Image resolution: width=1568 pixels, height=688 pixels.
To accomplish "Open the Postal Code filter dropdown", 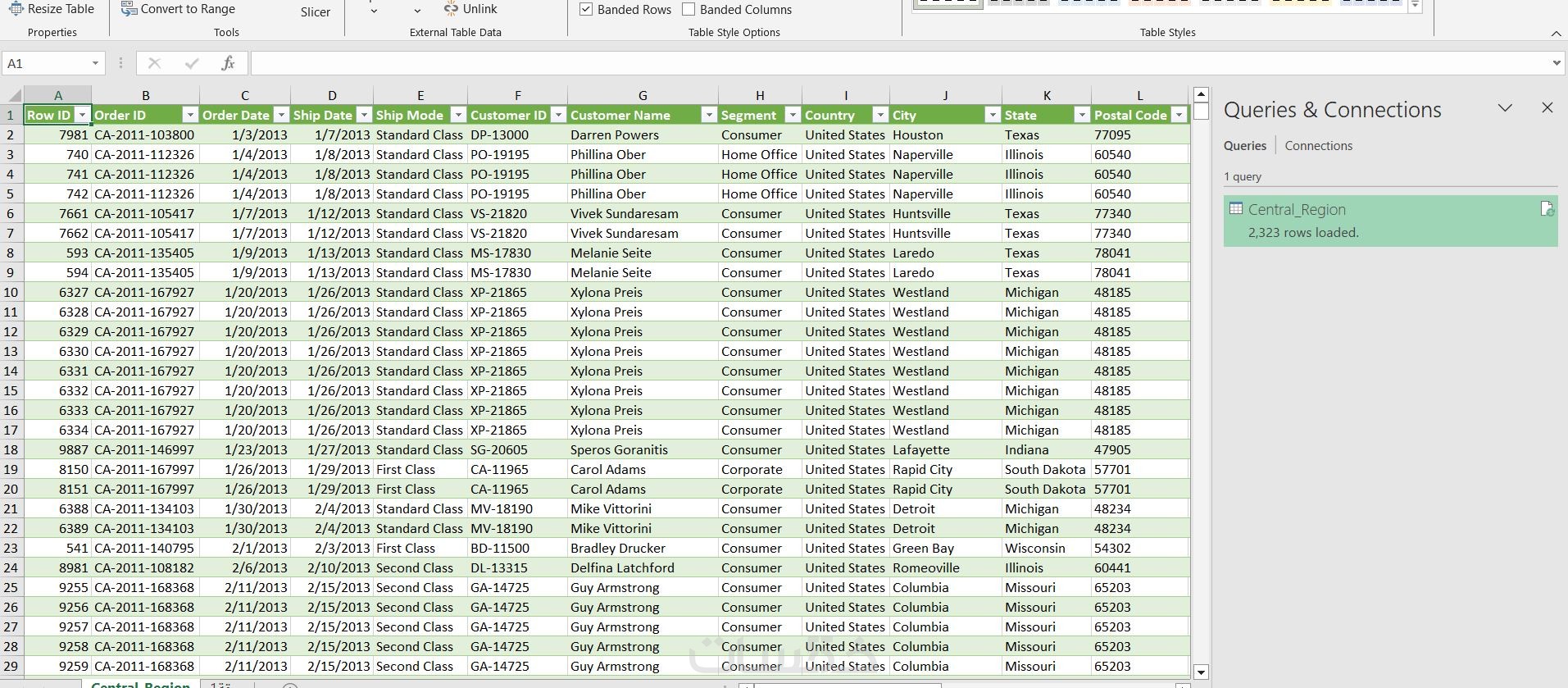I will 1179,115.
